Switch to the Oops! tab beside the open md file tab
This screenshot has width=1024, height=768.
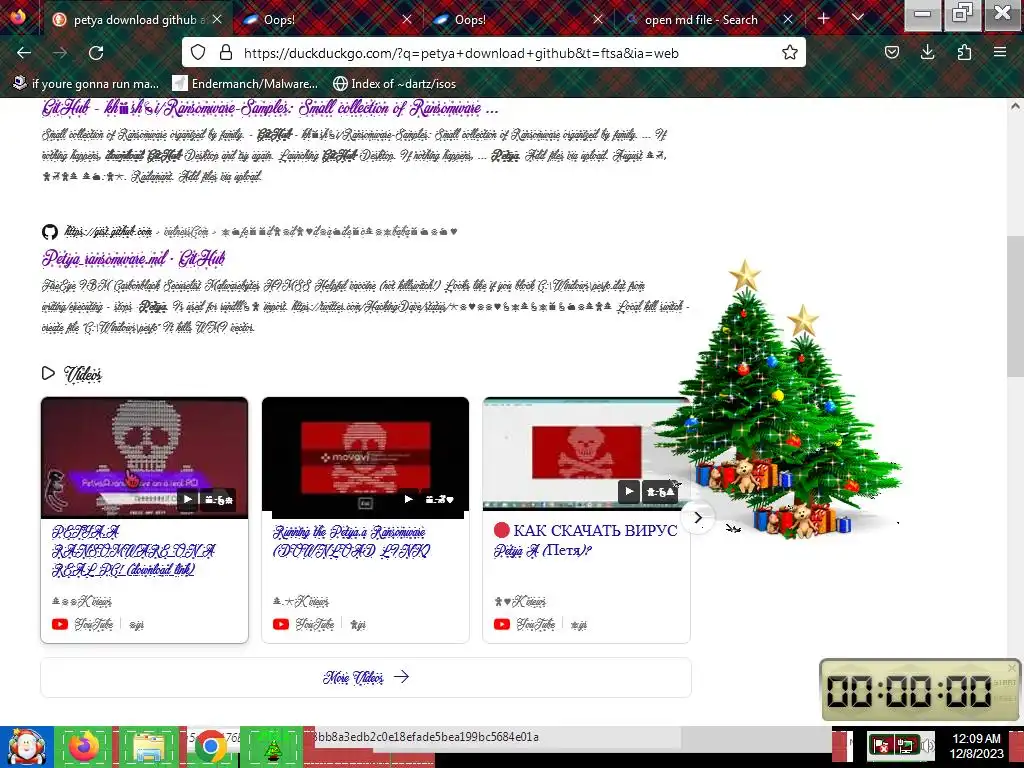click(517, 20)
